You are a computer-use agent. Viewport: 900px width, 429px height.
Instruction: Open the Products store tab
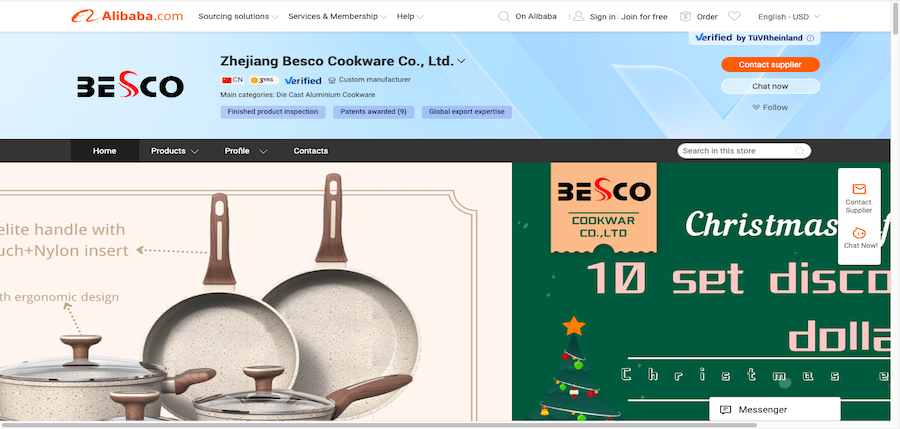click(x=174, y=151)
